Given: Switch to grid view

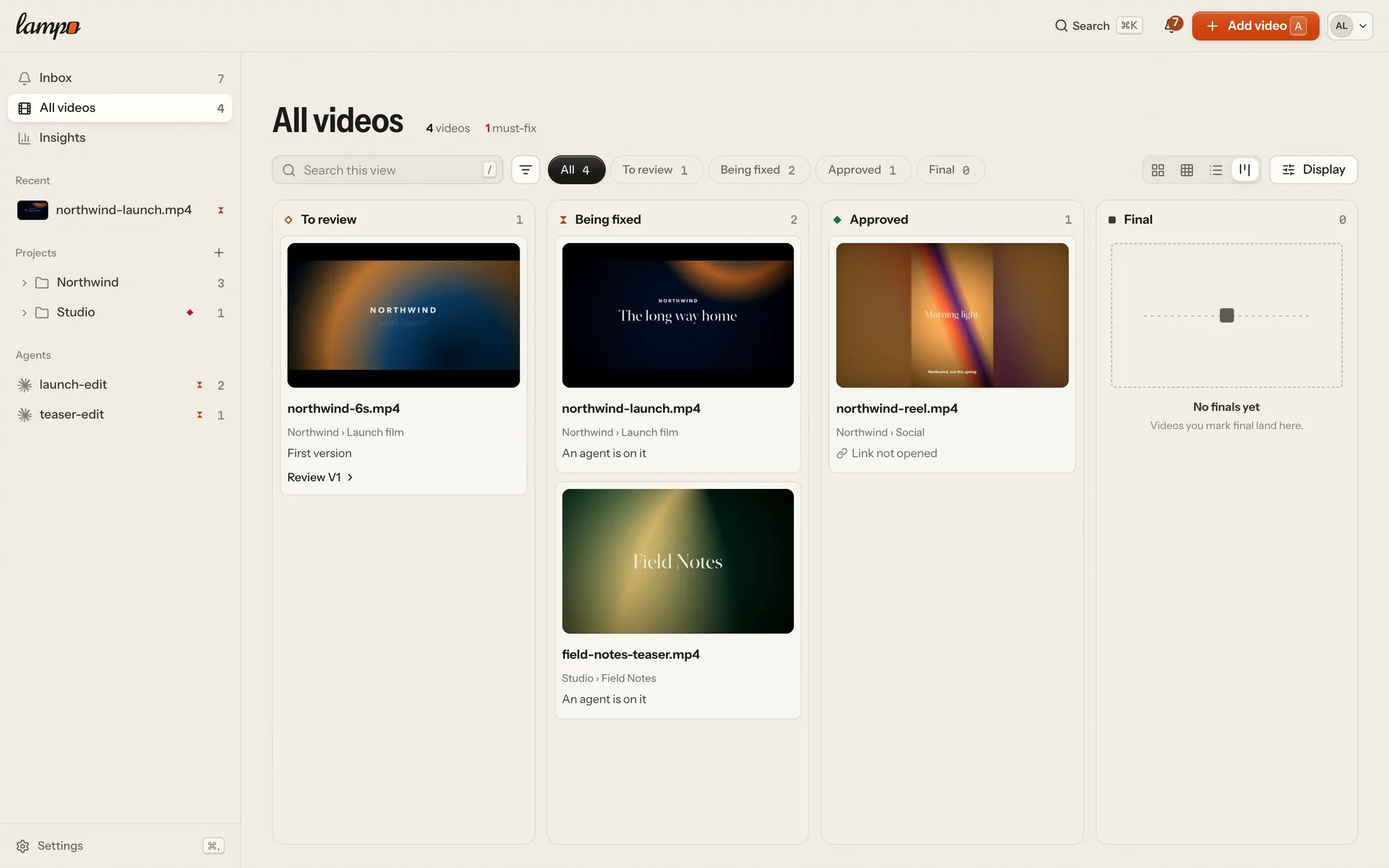Looking at the screenshot, I should pos(1158,170).
